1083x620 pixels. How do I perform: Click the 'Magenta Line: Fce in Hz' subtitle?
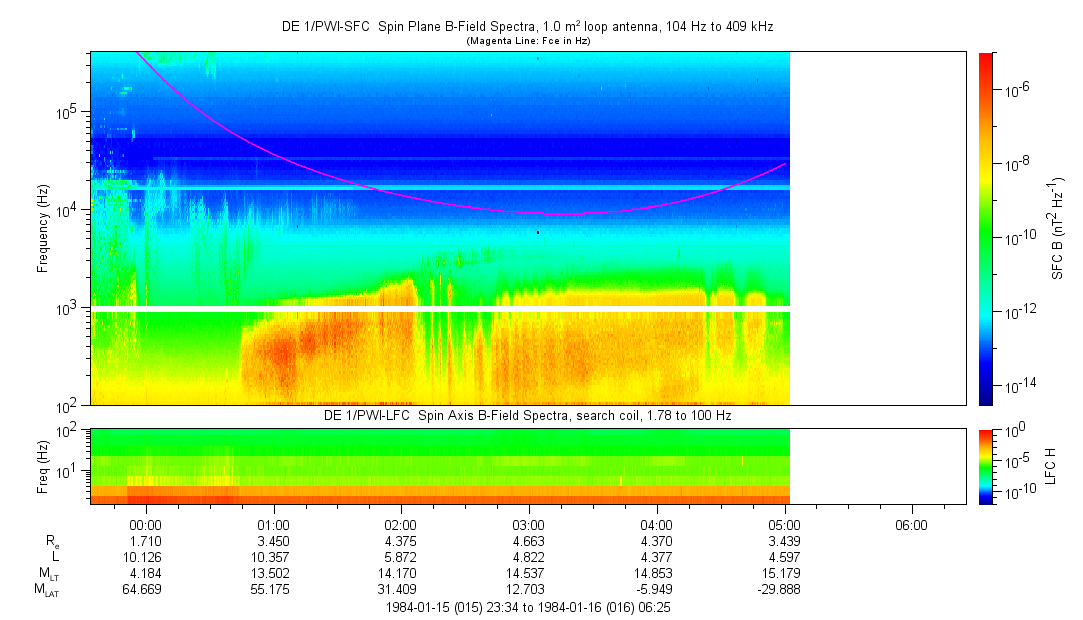point(527,41)
